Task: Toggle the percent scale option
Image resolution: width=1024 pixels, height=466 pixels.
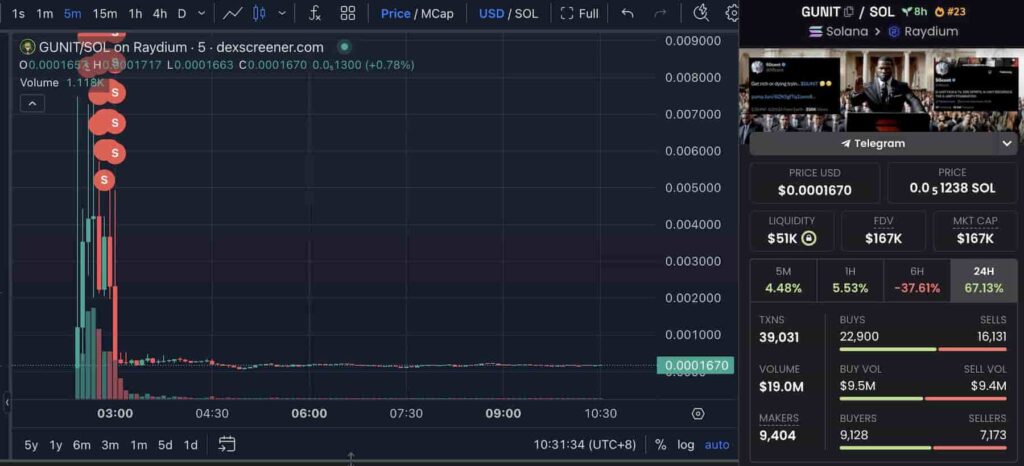Action: tap(660, 444)
